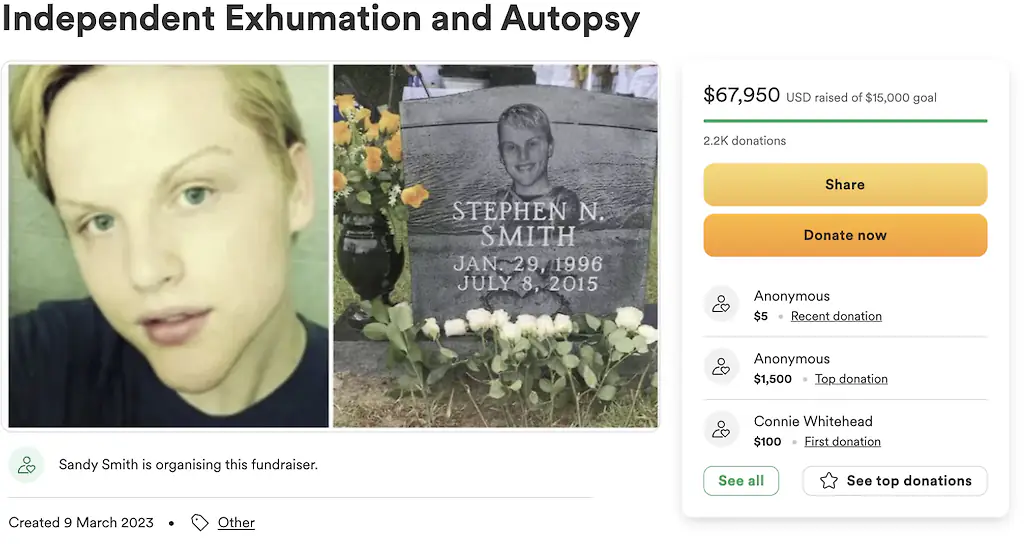Follow the Top donation link
Image resolution: width=1024 pixels, height=544 pixels.
tap(851, 379)
